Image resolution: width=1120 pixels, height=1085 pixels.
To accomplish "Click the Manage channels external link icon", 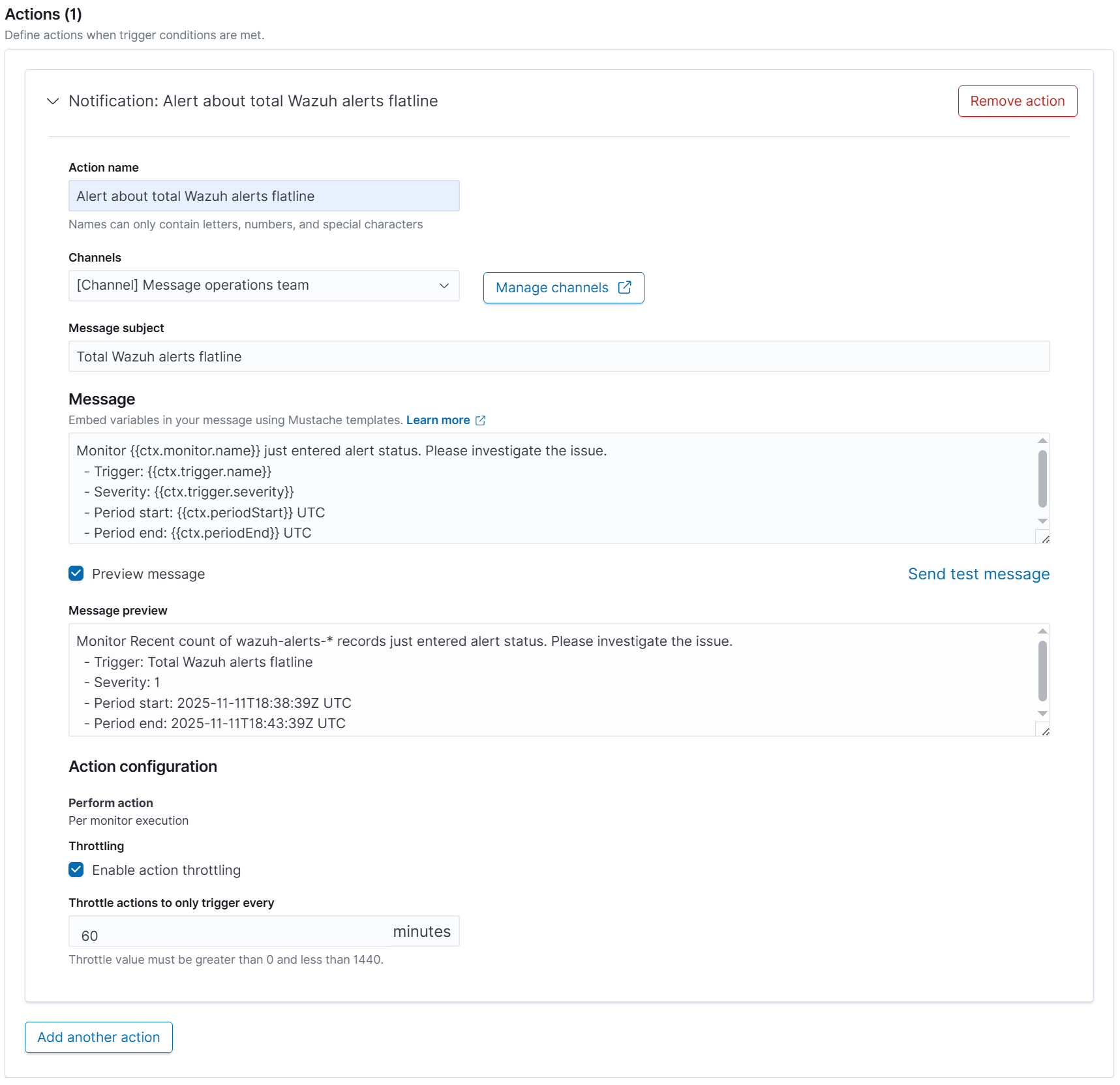I will pos(624,288).
